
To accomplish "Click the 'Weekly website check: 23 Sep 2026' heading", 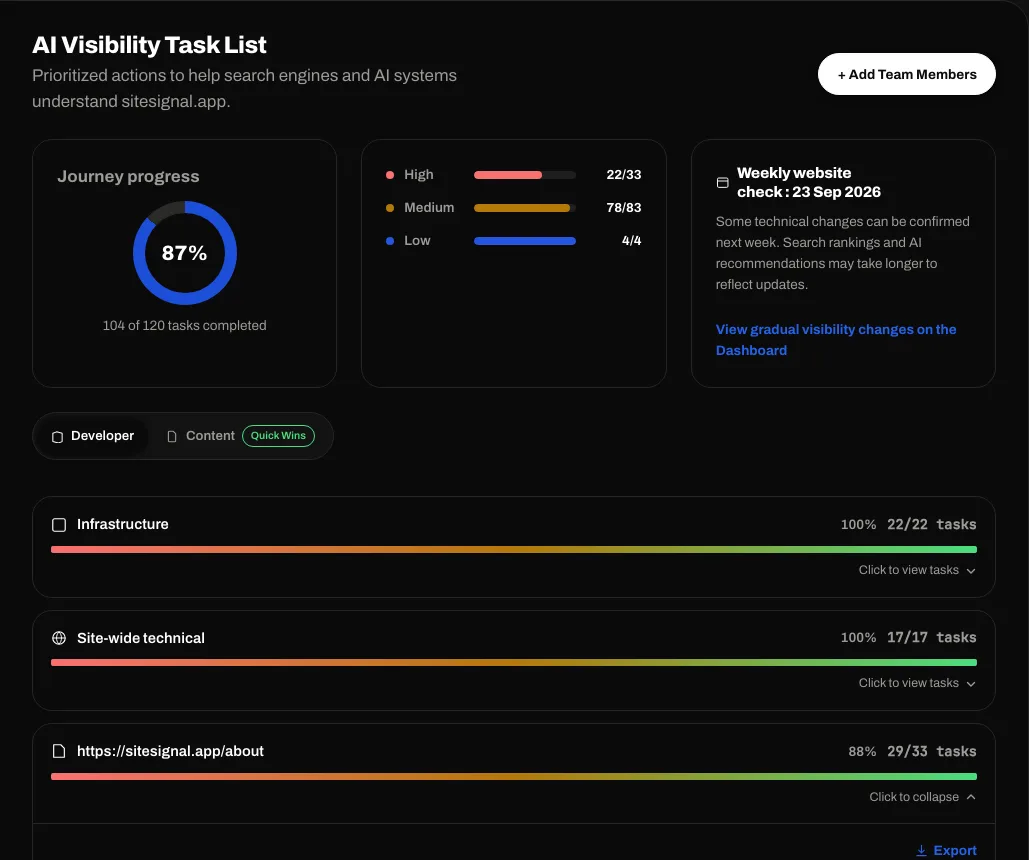I will pyautogui.click(x=808, y=183).
